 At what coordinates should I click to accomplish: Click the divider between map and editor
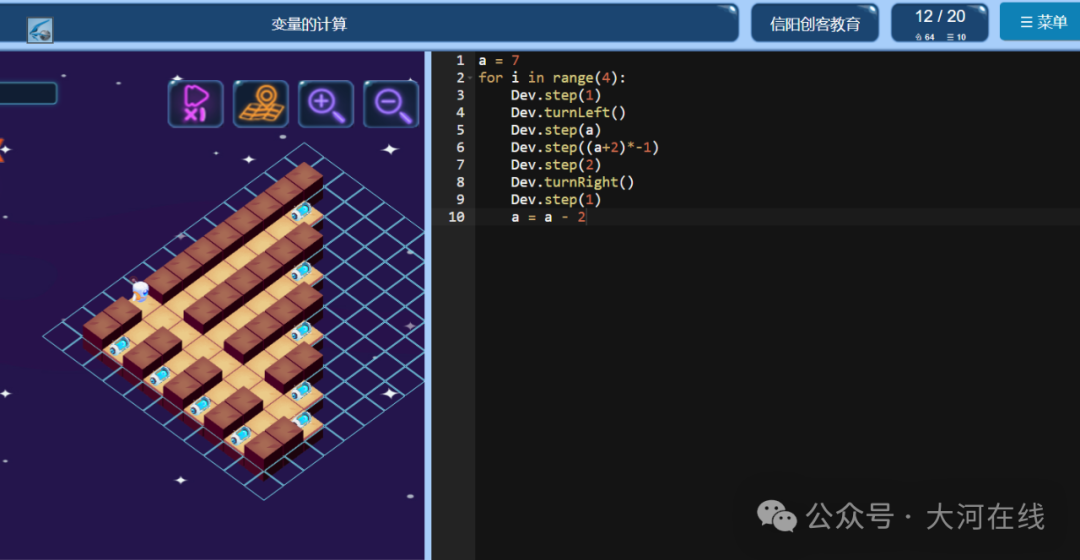(428, 305)
